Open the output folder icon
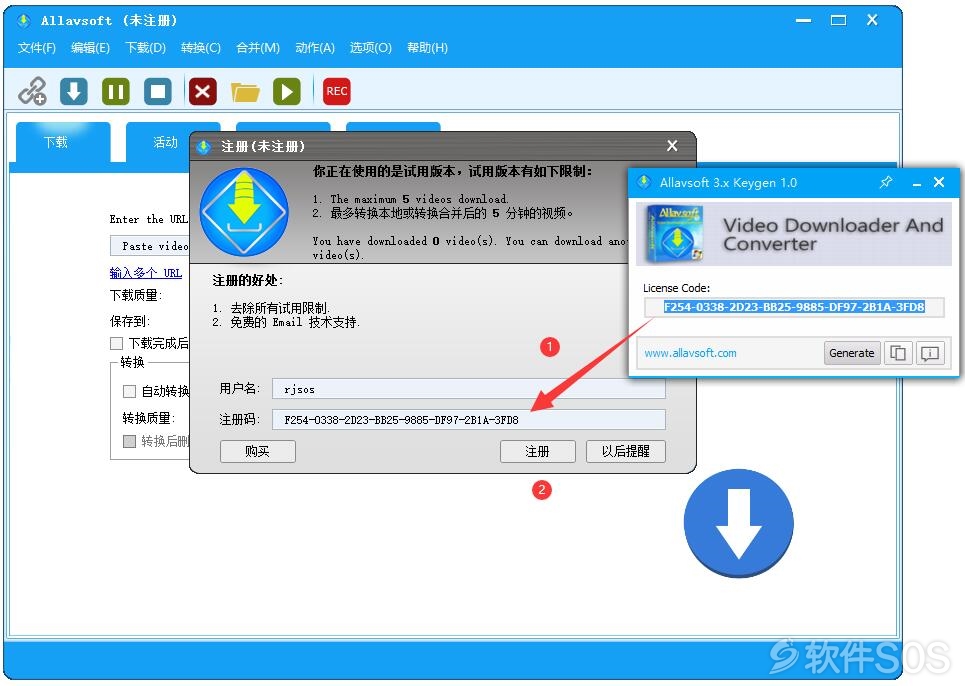This screenshot has height=686, width=965. [x=245, y=92]
